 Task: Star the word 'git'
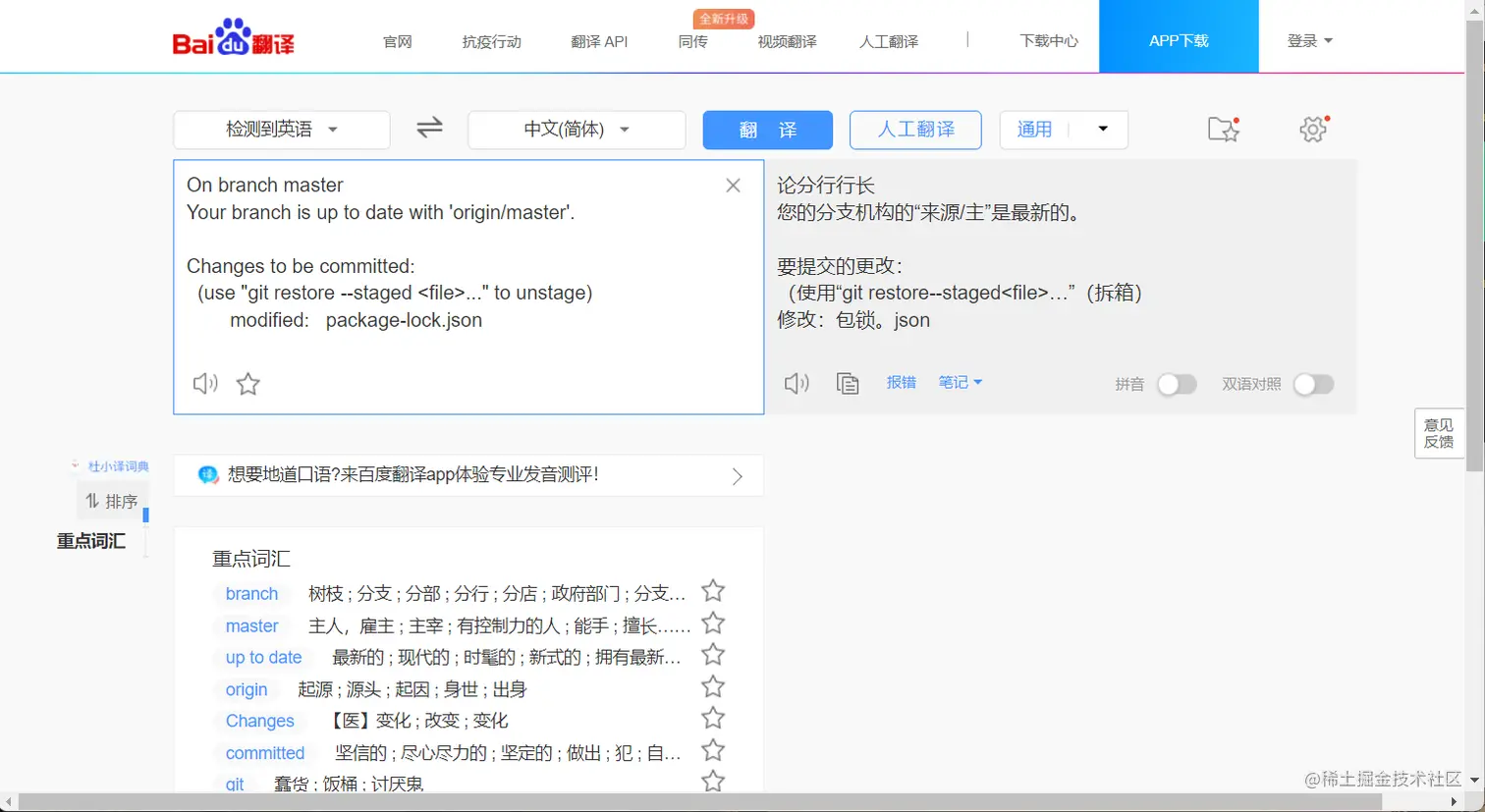coord(713,782)
